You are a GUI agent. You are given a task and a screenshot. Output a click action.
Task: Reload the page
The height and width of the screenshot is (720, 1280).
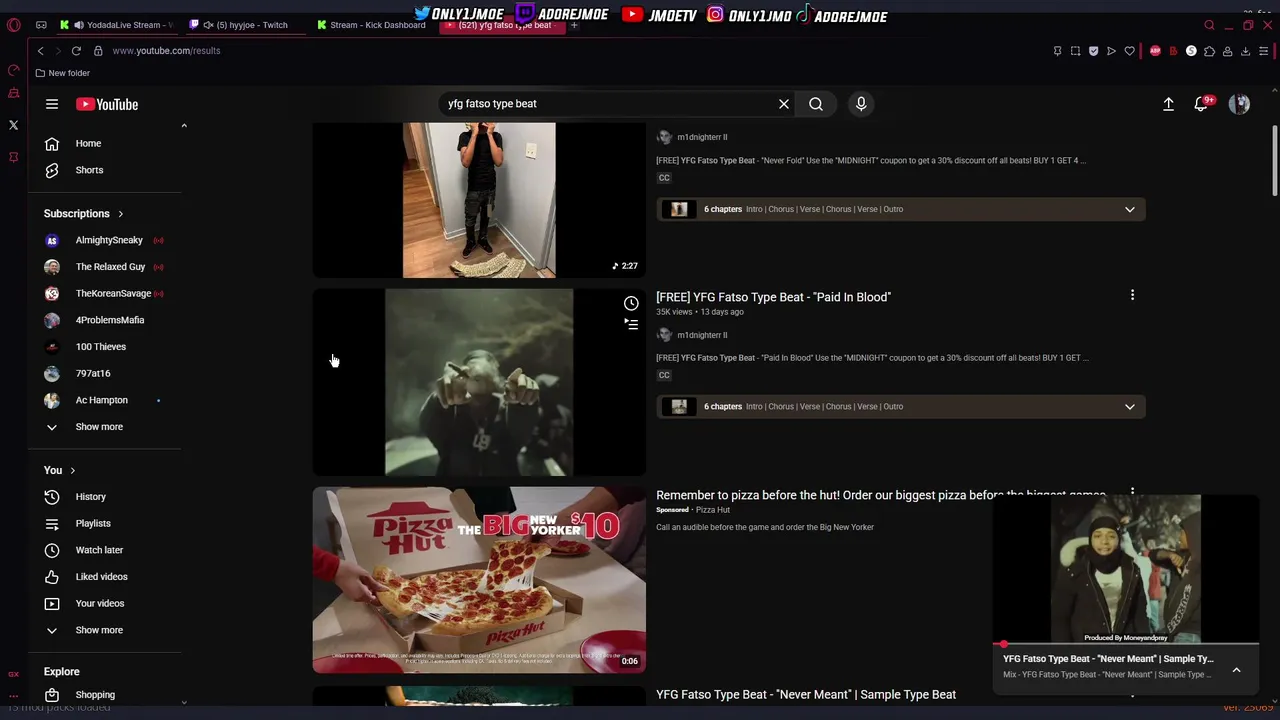76,51
